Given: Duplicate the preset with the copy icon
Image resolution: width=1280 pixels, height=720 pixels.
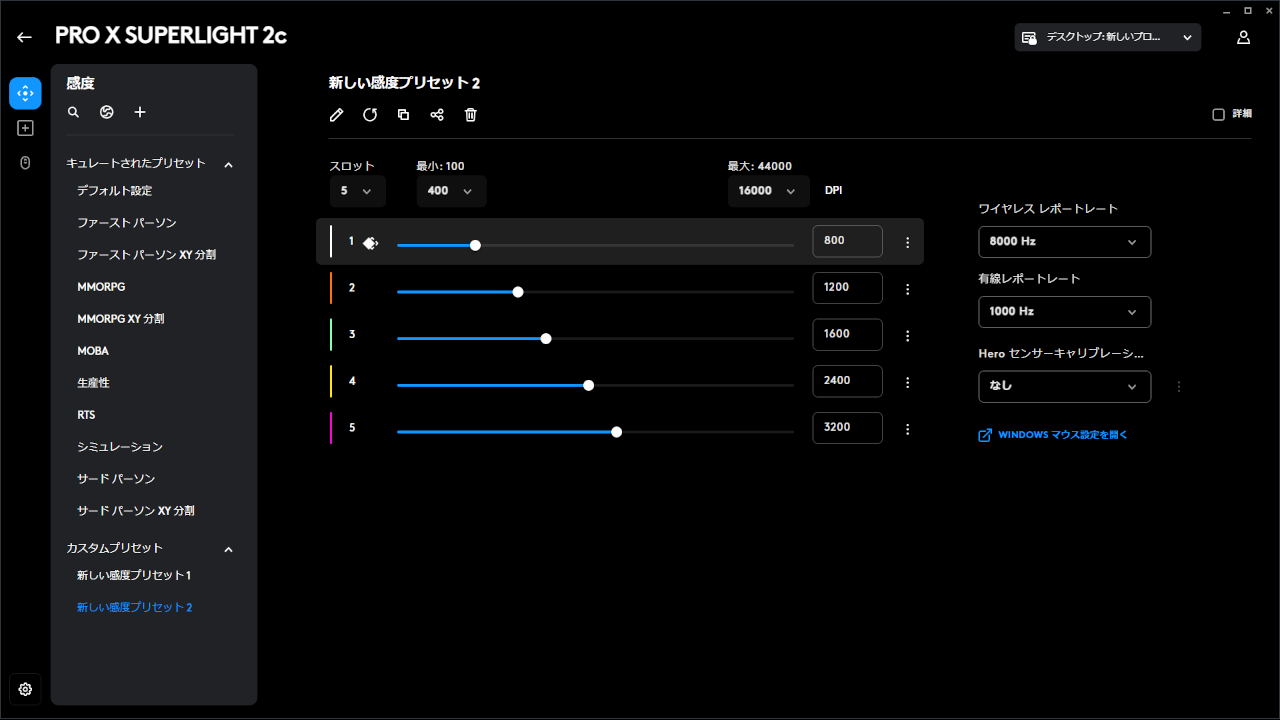Looking at the screenshot, I should pyautogui.click(x=403, y=115).
